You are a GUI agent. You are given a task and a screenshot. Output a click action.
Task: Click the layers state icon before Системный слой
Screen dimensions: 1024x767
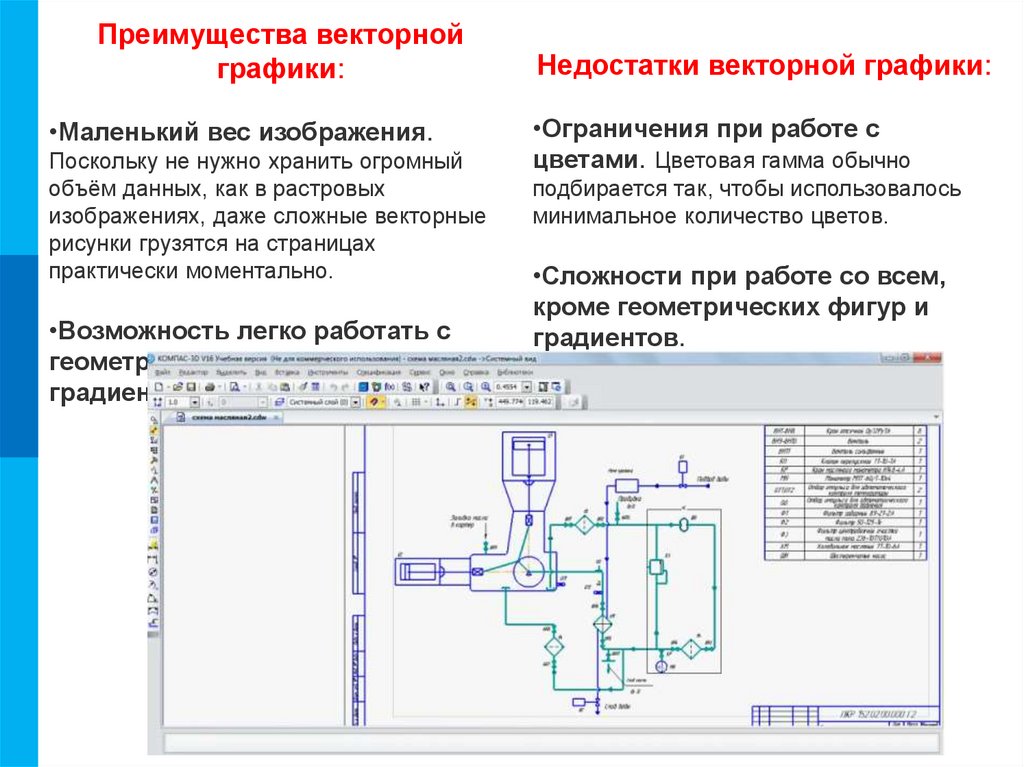click(x=278, y=402)
